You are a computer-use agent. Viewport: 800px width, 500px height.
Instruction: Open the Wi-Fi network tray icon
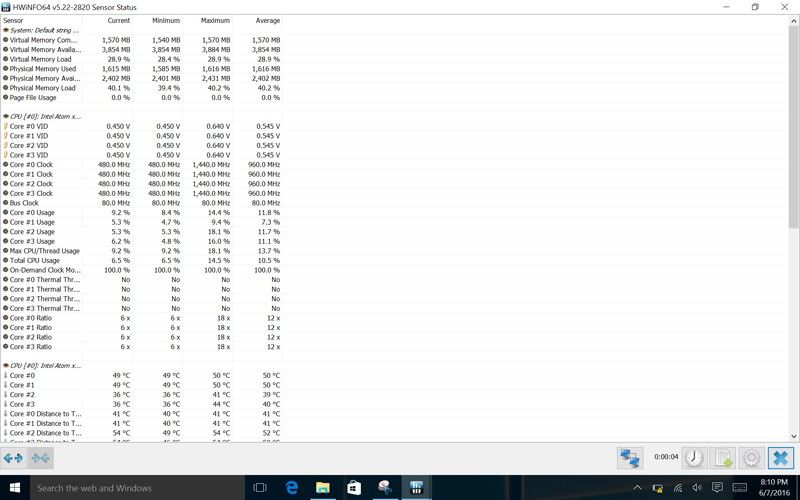pyautogui.click(x=678, y=488)
